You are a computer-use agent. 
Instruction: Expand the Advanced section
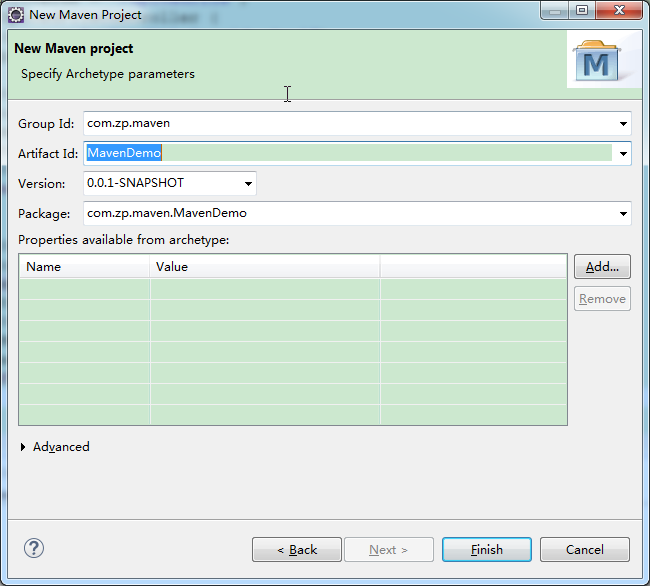click(24, 447)
